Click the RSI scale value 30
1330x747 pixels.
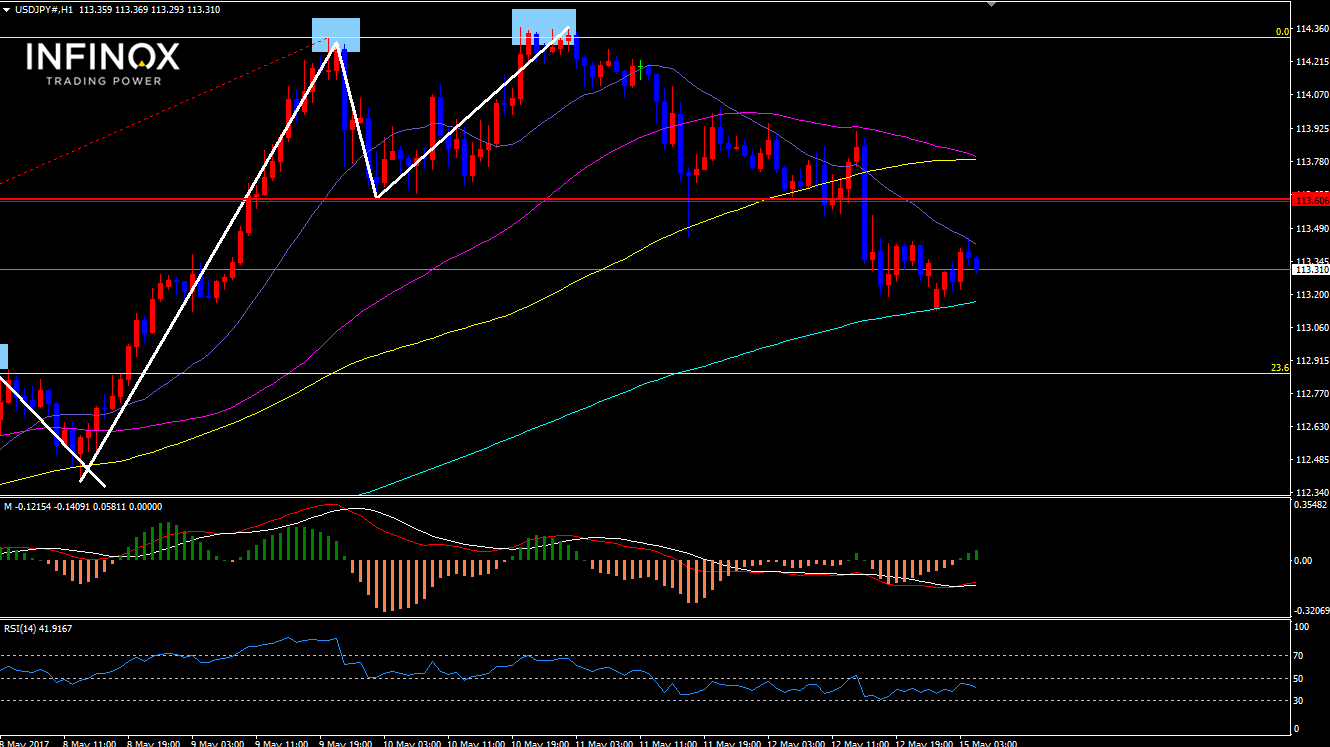click(x=1300, y=700)
